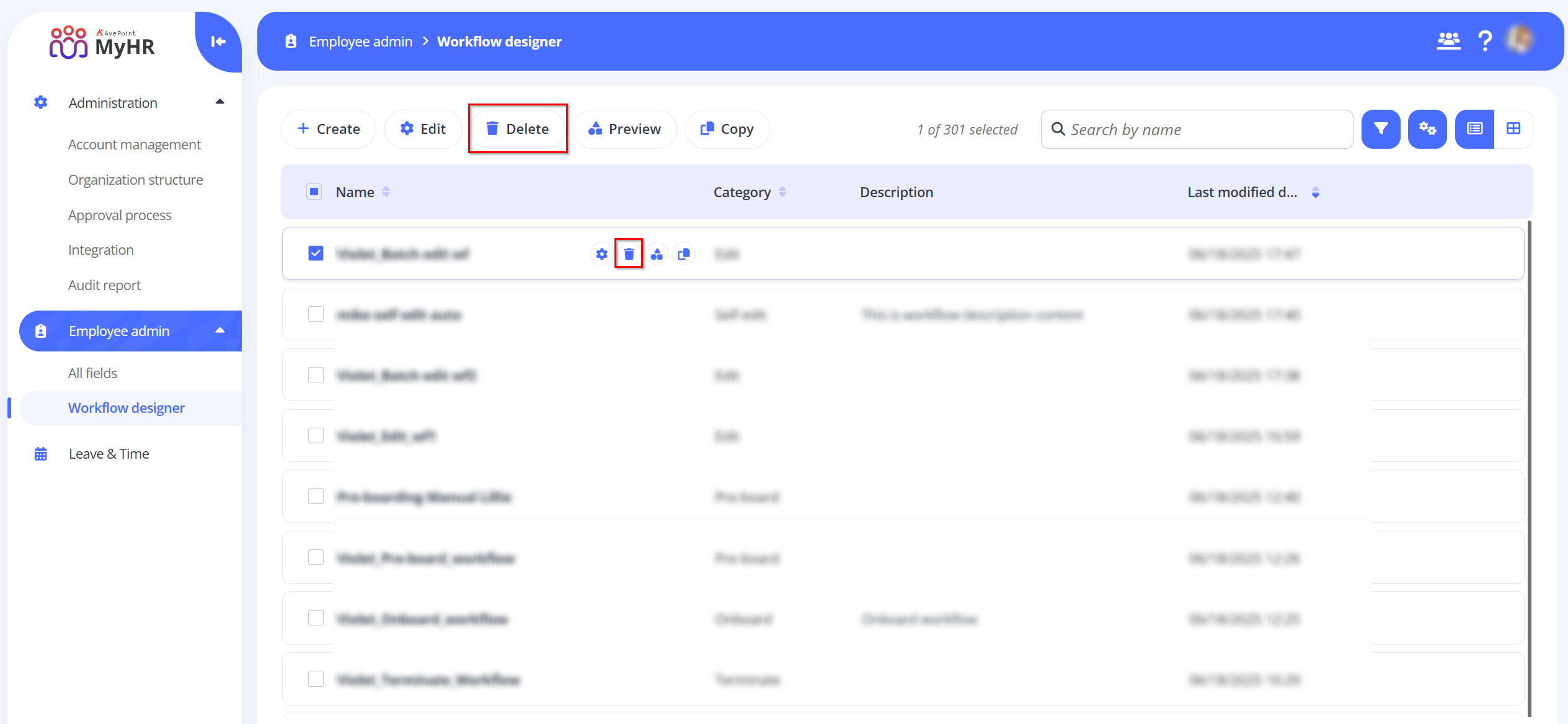This screenshot has width=1568, height=724.
Task: Click the Administration gear icon in sidebar
Action: click(40, 102)
